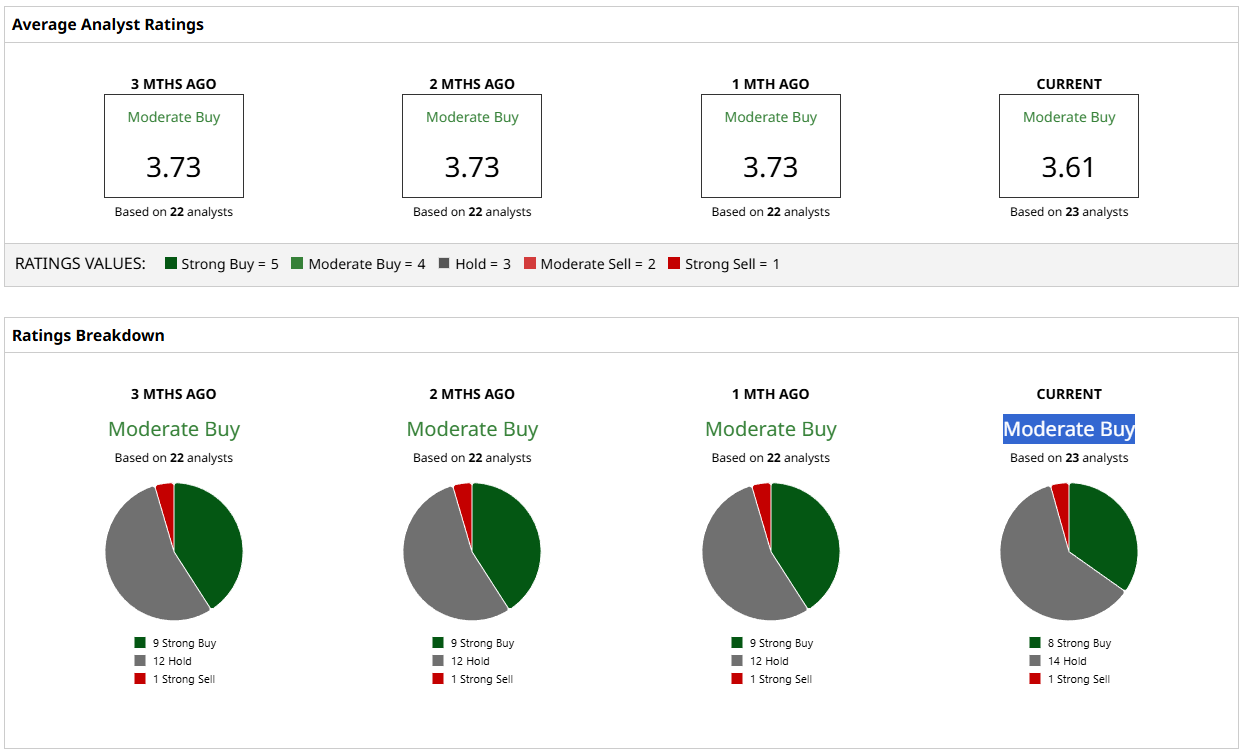Click the 12 Hold legend entry under 1 MTH AGO

(x=760, y=661)
